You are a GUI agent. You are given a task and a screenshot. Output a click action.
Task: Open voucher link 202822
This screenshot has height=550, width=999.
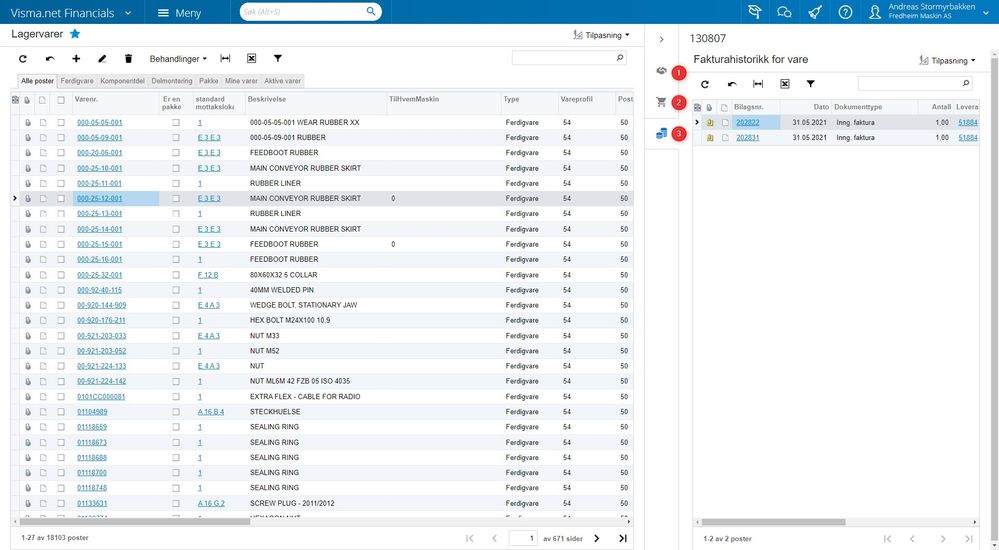pos(747,122)
